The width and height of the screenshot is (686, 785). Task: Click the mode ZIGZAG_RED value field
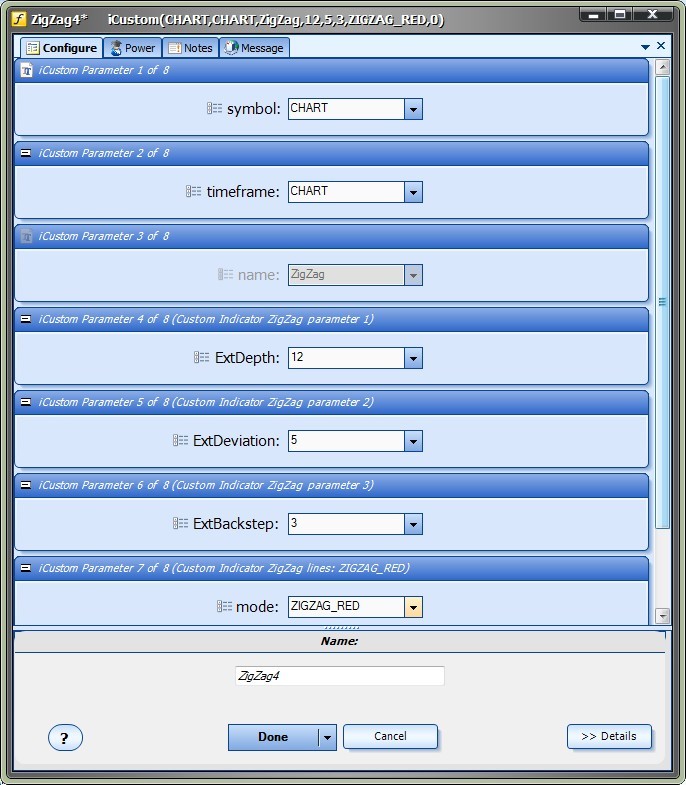(346, 607)
